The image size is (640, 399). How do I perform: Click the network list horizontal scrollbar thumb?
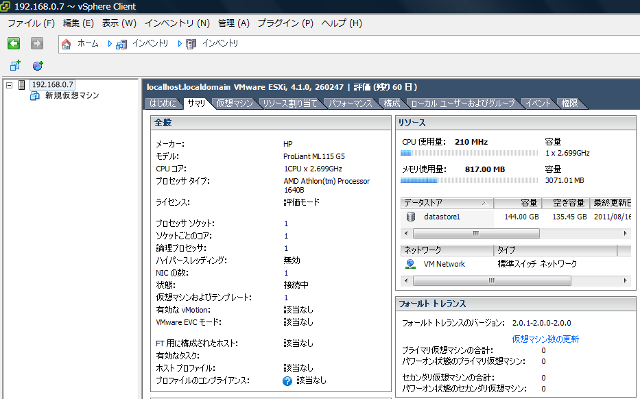click(x=492, y=281)
